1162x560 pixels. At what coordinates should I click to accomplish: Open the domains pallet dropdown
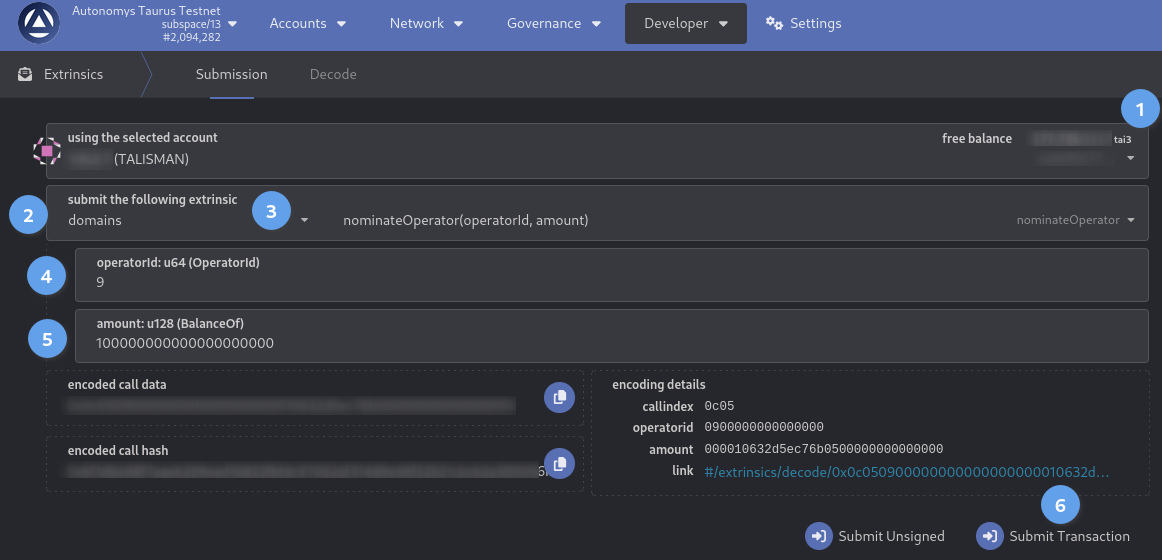(x=190, y=220)
